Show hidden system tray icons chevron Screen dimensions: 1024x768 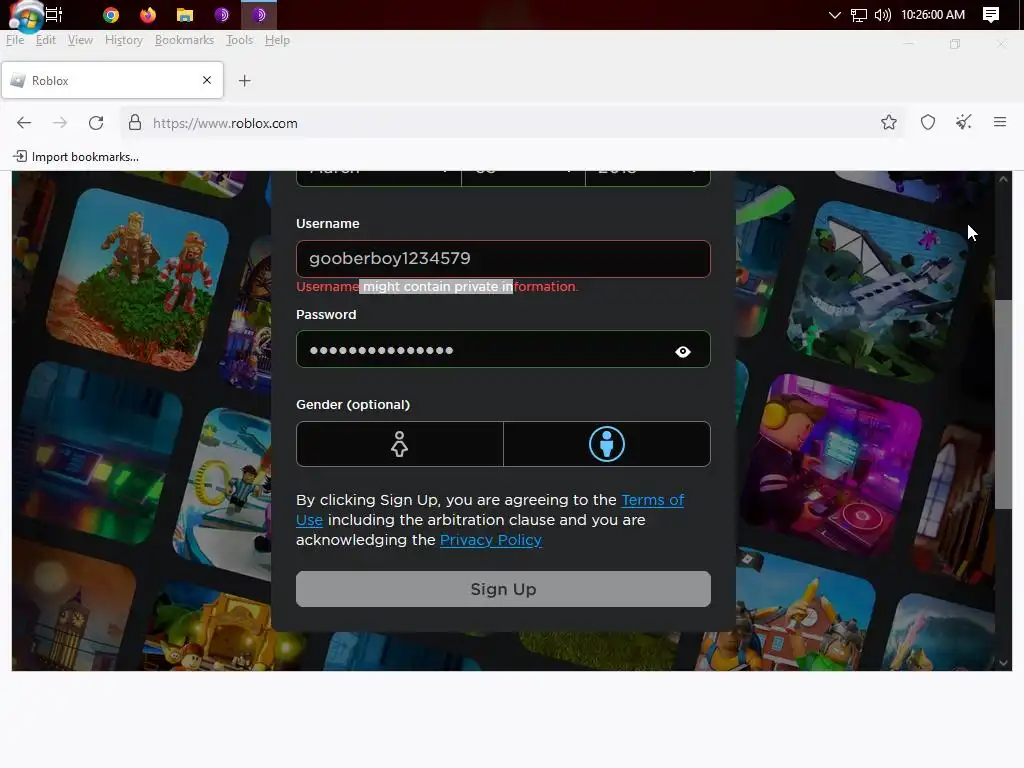(x=834, y=15)
